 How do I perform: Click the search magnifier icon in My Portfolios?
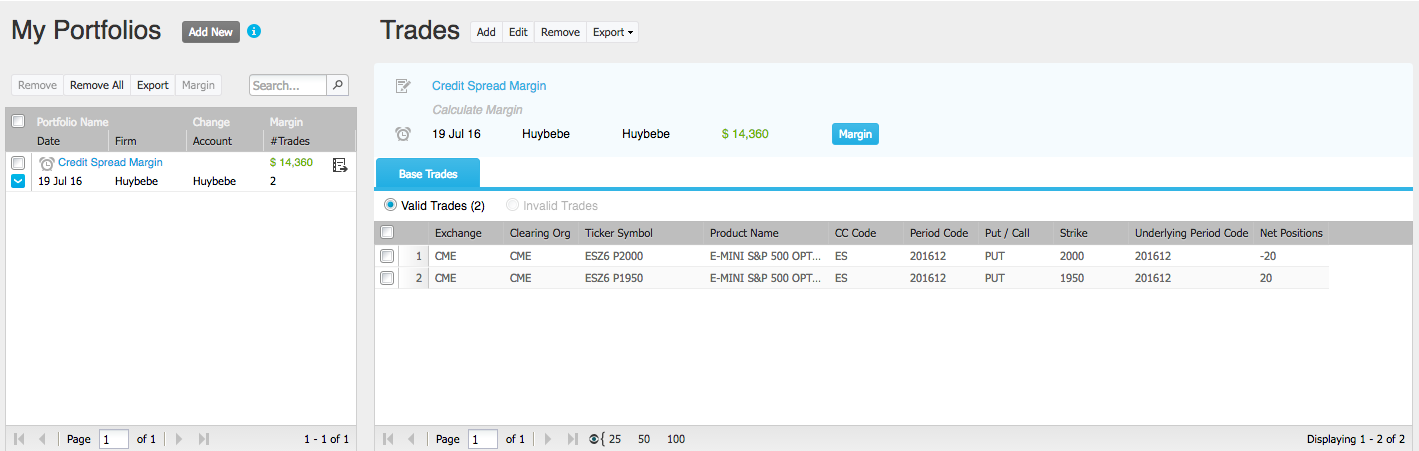coord(338,85)
